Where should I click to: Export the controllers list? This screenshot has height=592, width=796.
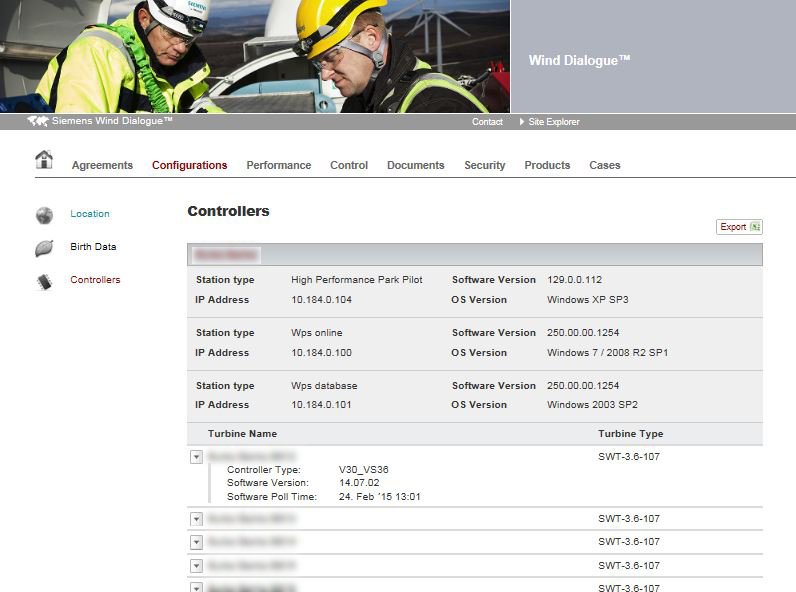(x=739, y=227)
